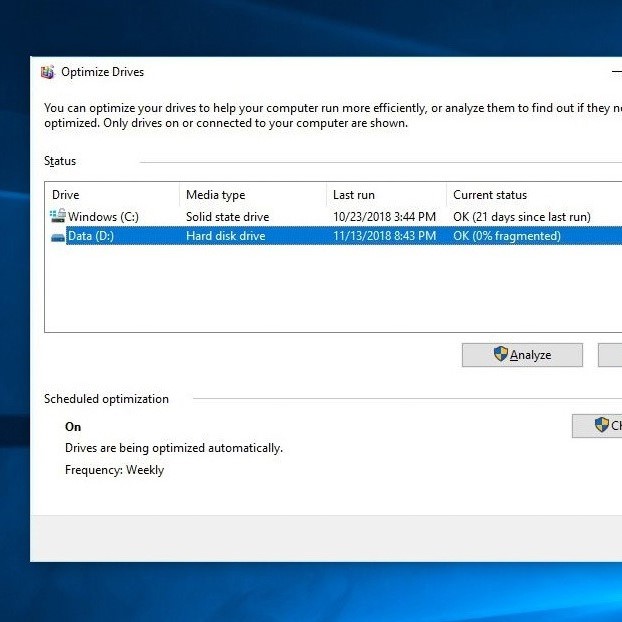Click the Optimize Drives title bar icon
622x622 pixels.
[48, 72]
